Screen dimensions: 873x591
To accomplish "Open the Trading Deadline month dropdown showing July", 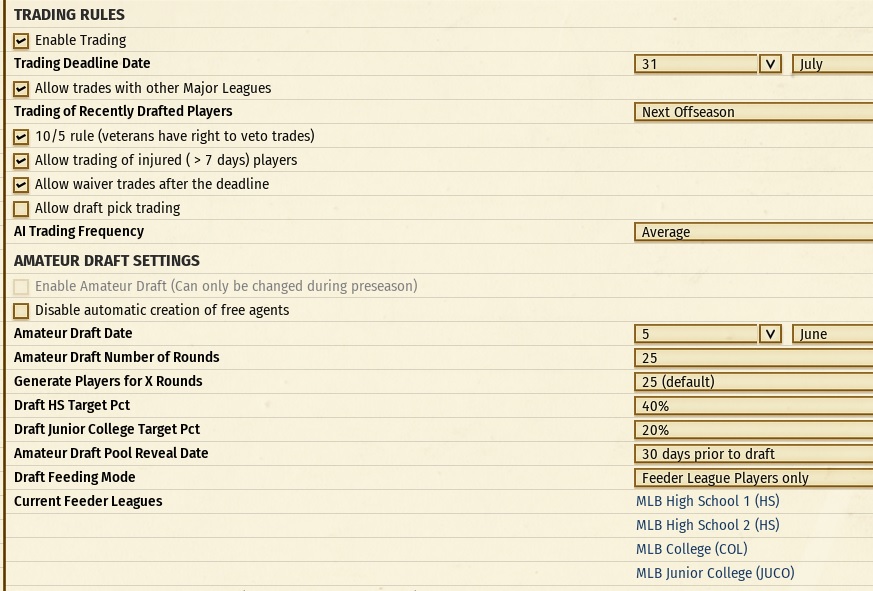I will 832,64.
